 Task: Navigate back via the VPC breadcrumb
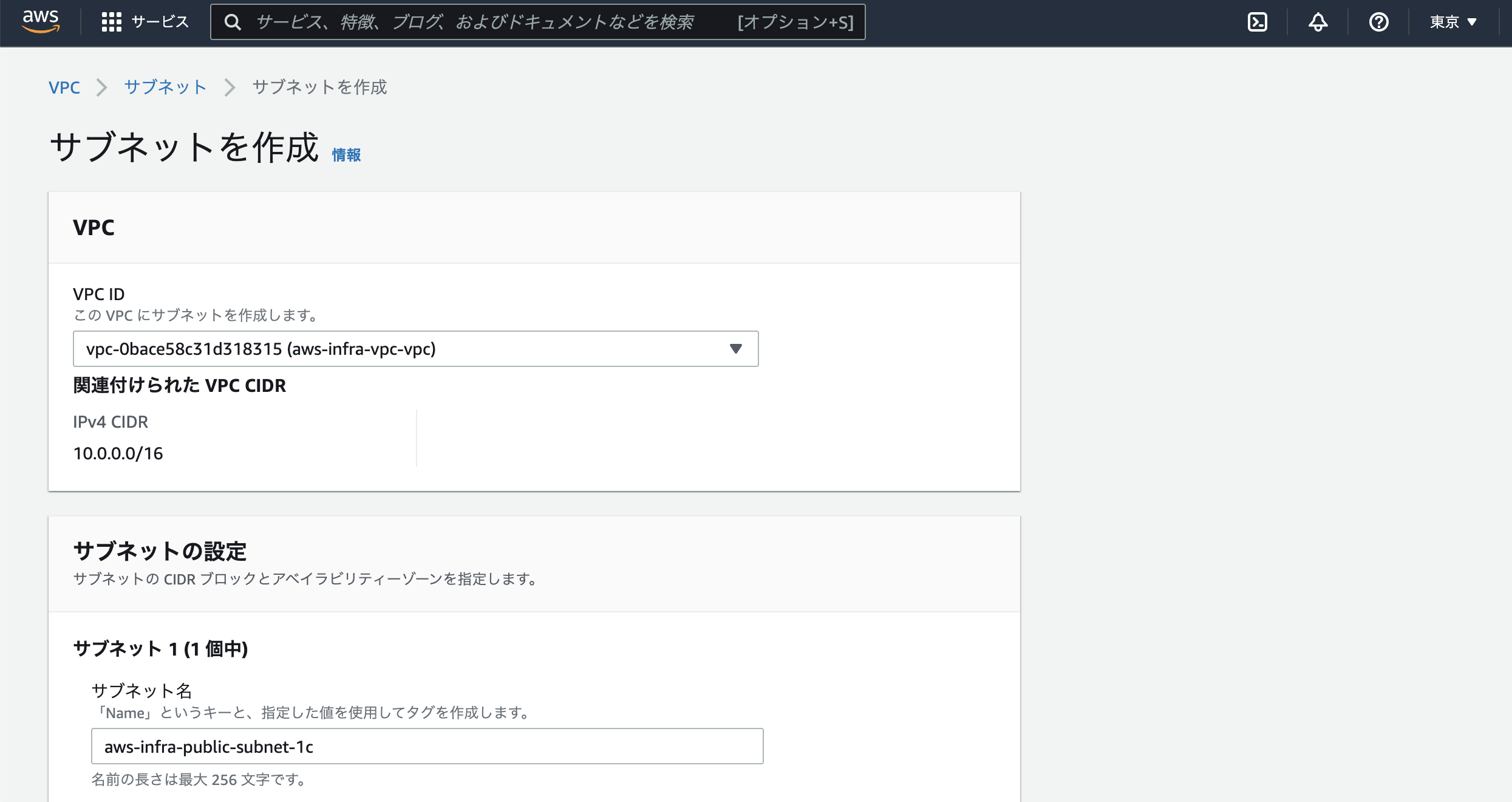click(64, 87)
